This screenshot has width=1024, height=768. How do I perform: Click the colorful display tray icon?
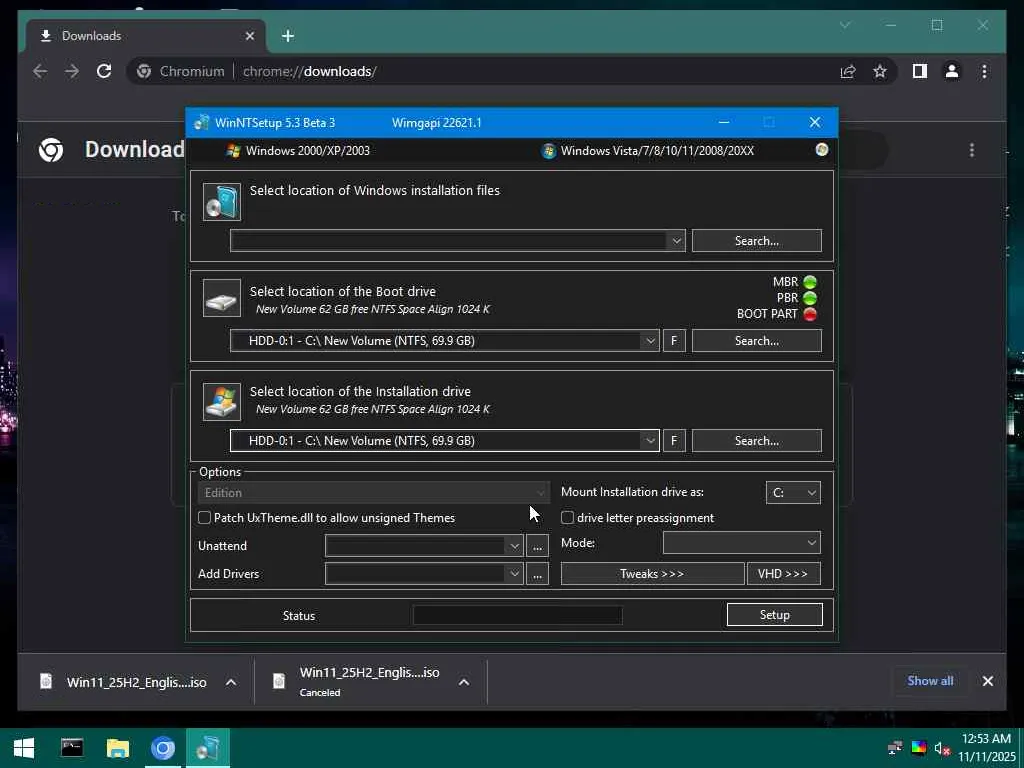[918, 748]
